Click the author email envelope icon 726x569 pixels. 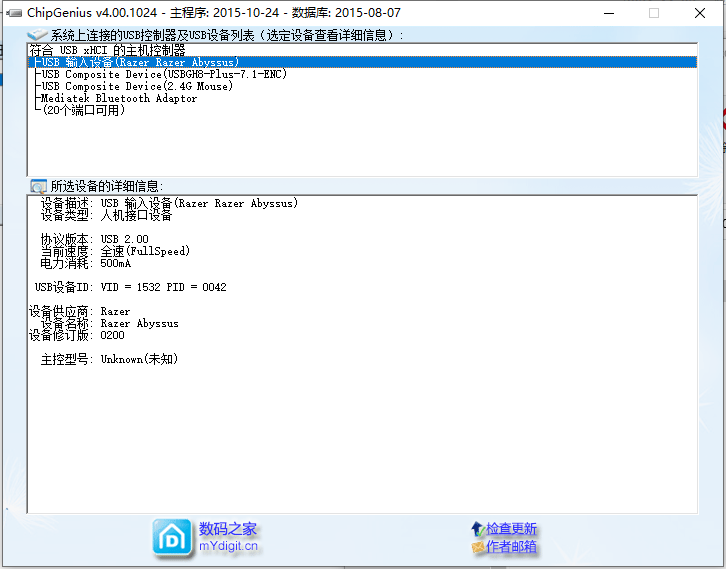(478, 547)
